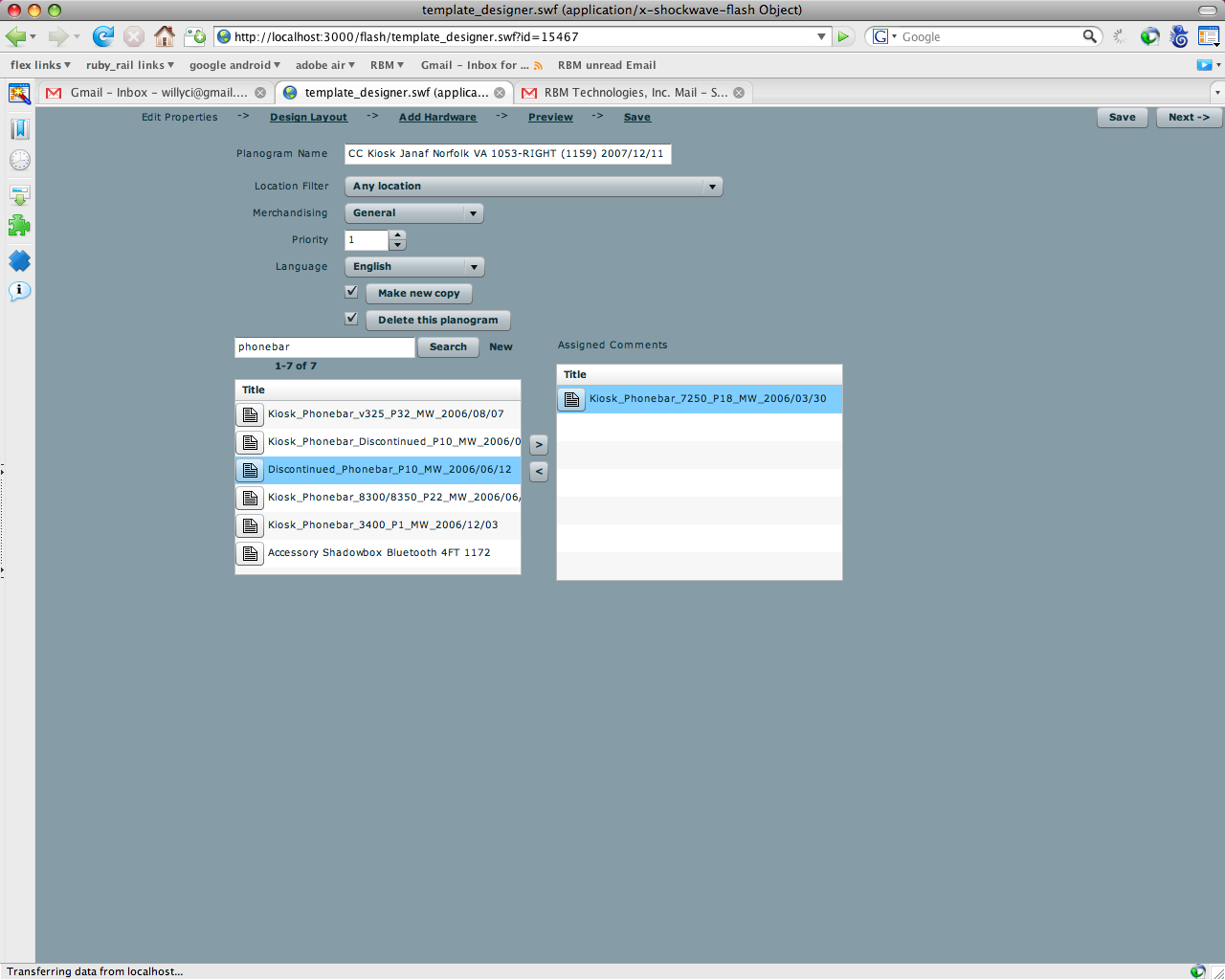Click the Reload icon in the browser toolbar
Image resolution: width=1225 pixels, height=980 pixels.
[x=103, y=36]
